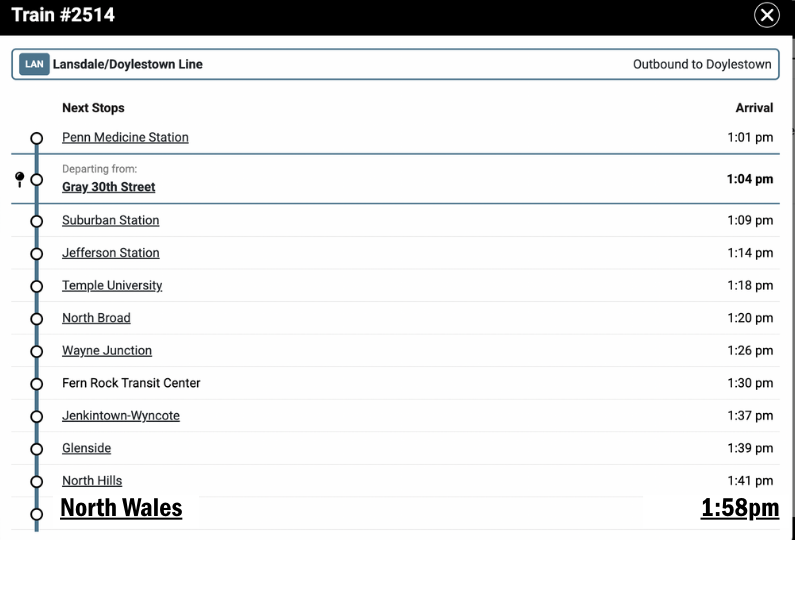Select the North Hills stop link

[92, 481]
